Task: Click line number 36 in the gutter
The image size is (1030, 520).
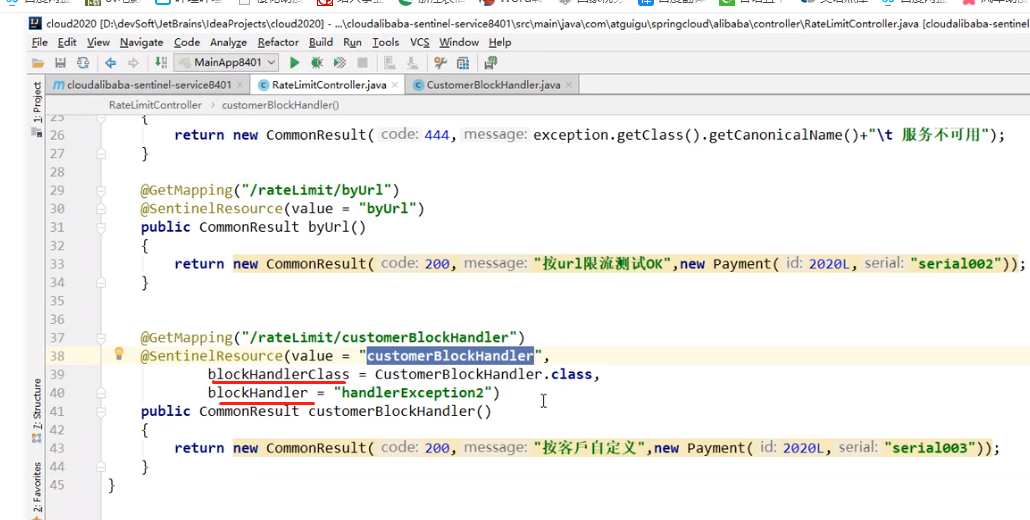Action: 58,319
